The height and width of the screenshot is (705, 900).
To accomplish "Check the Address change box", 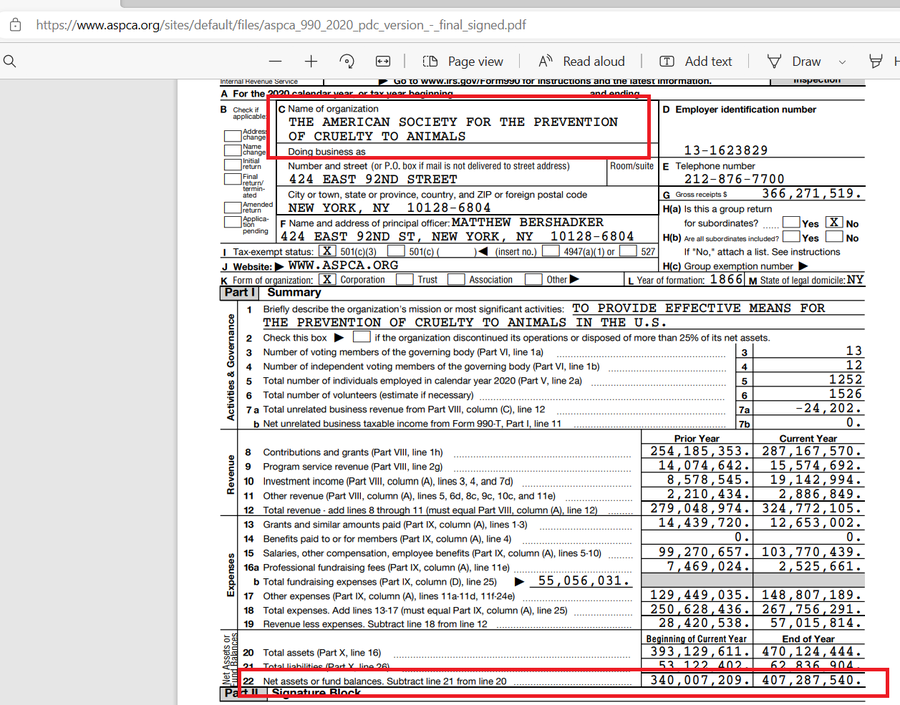I will pos(232,136).
